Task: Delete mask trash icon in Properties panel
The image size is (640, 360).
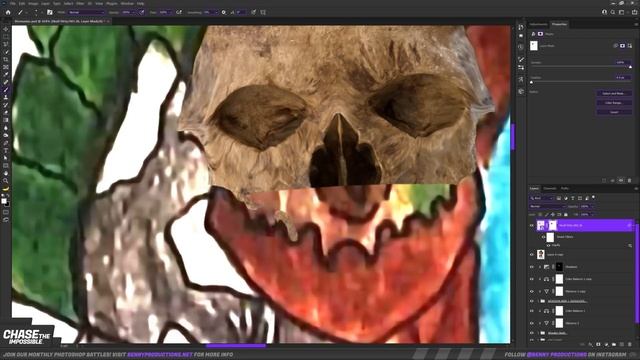Action: 629,180
